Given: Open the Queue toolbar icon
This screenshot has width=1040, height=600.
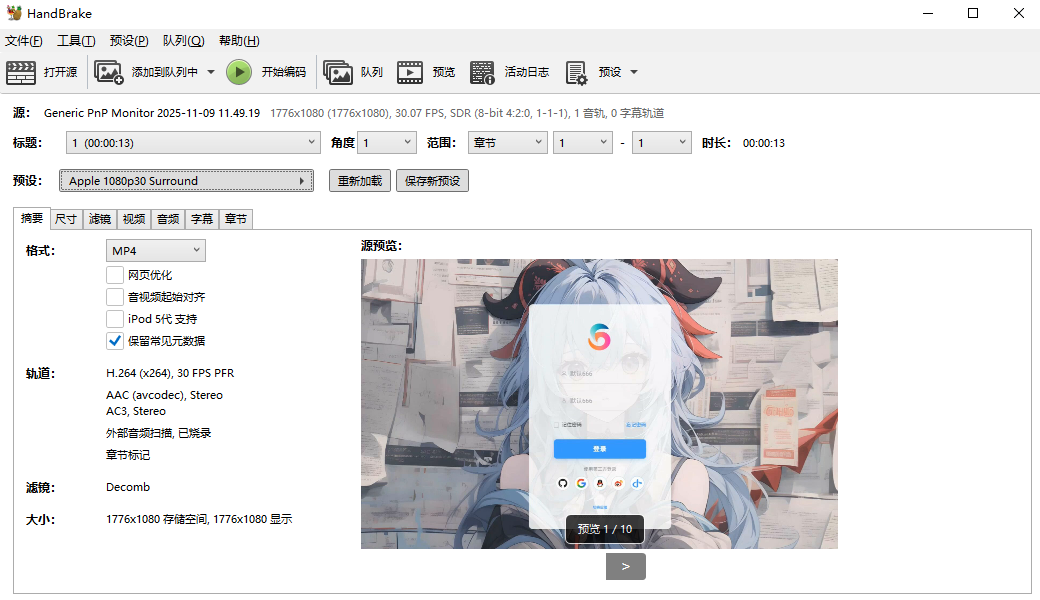Looking at the screenshot, I should point(338,72).
